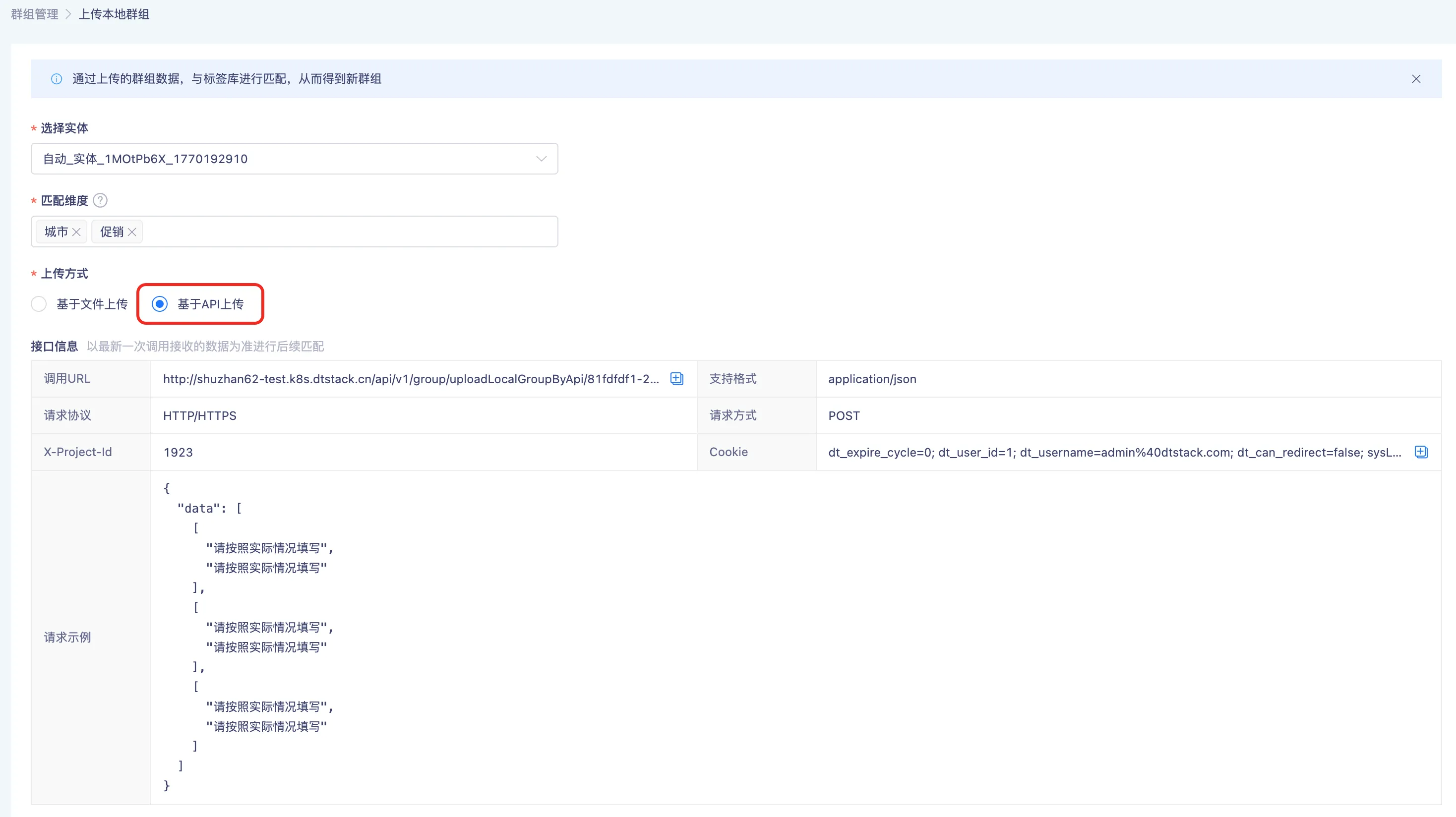Click the 基于文件上传 label text
Image resolution: width=1456 pixels, height=817 pixels.
(92, 304)
